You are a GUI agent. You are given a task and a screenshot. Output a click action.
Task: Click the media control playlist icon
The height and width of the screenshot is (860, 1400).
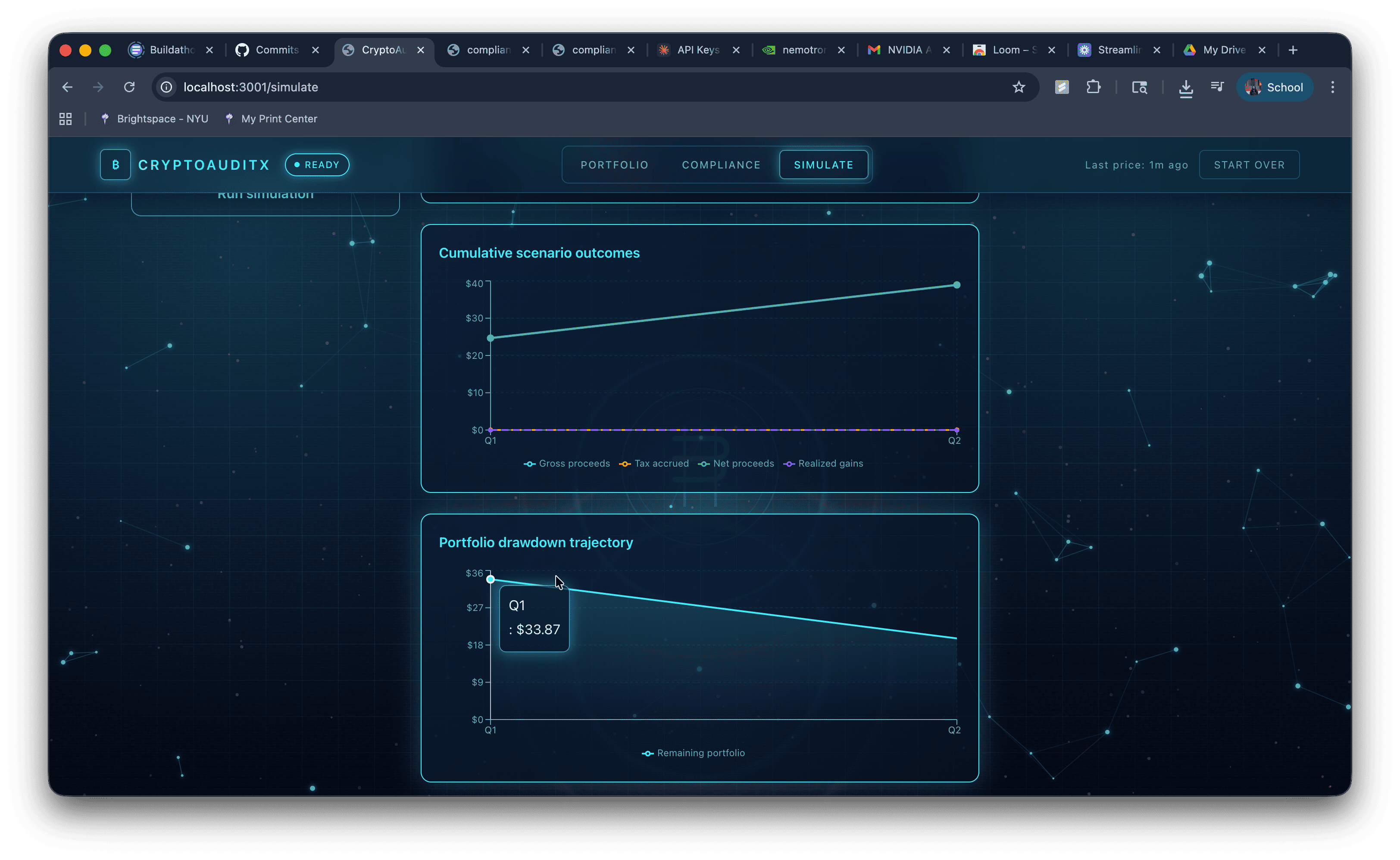(x=1217, y=87)
